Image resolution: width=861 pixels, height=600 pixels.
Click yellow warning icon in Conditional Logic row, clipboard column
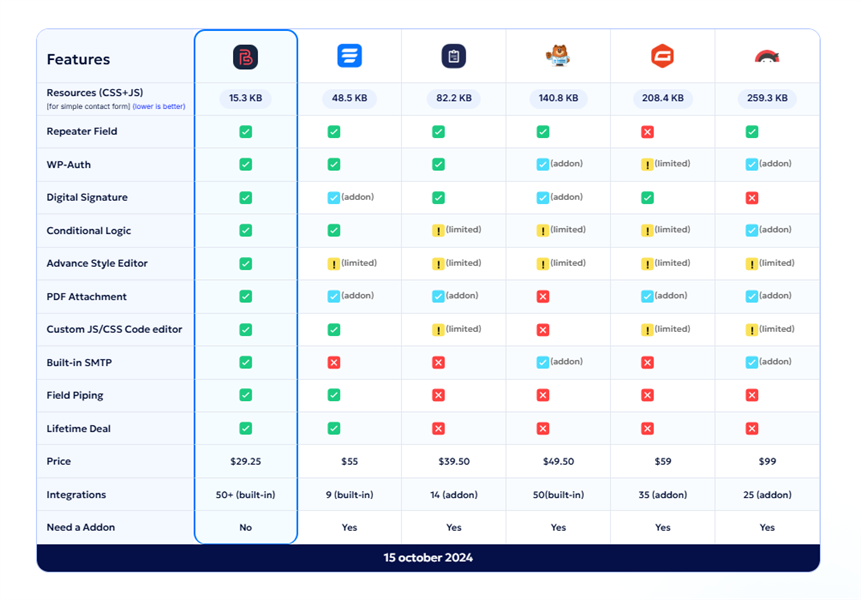point(438,231)
